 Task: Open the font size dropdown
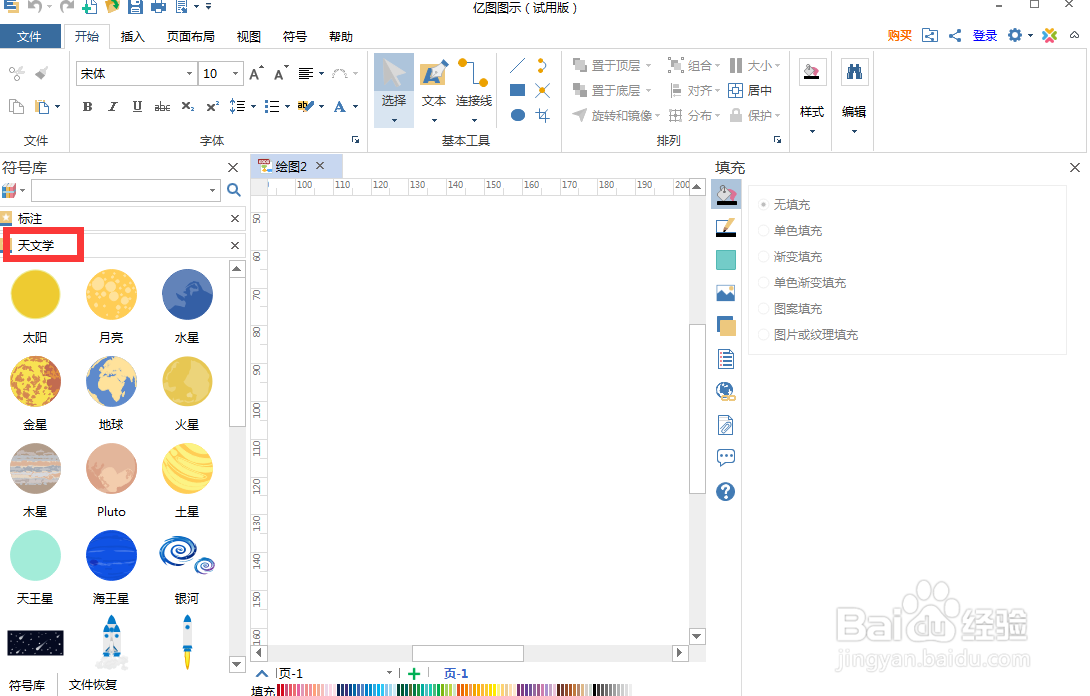pyautogui.click(x=236, y=74)
